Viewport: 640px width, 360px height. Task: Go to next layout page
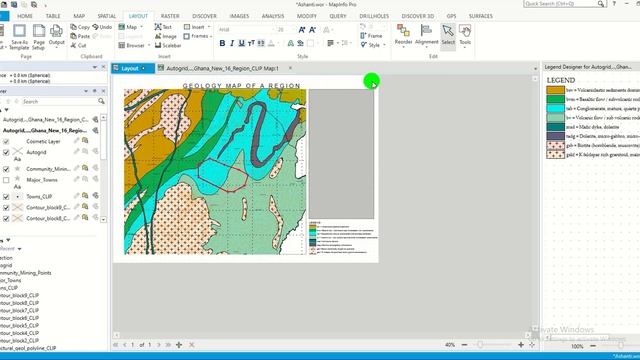[x=159, y=345]
